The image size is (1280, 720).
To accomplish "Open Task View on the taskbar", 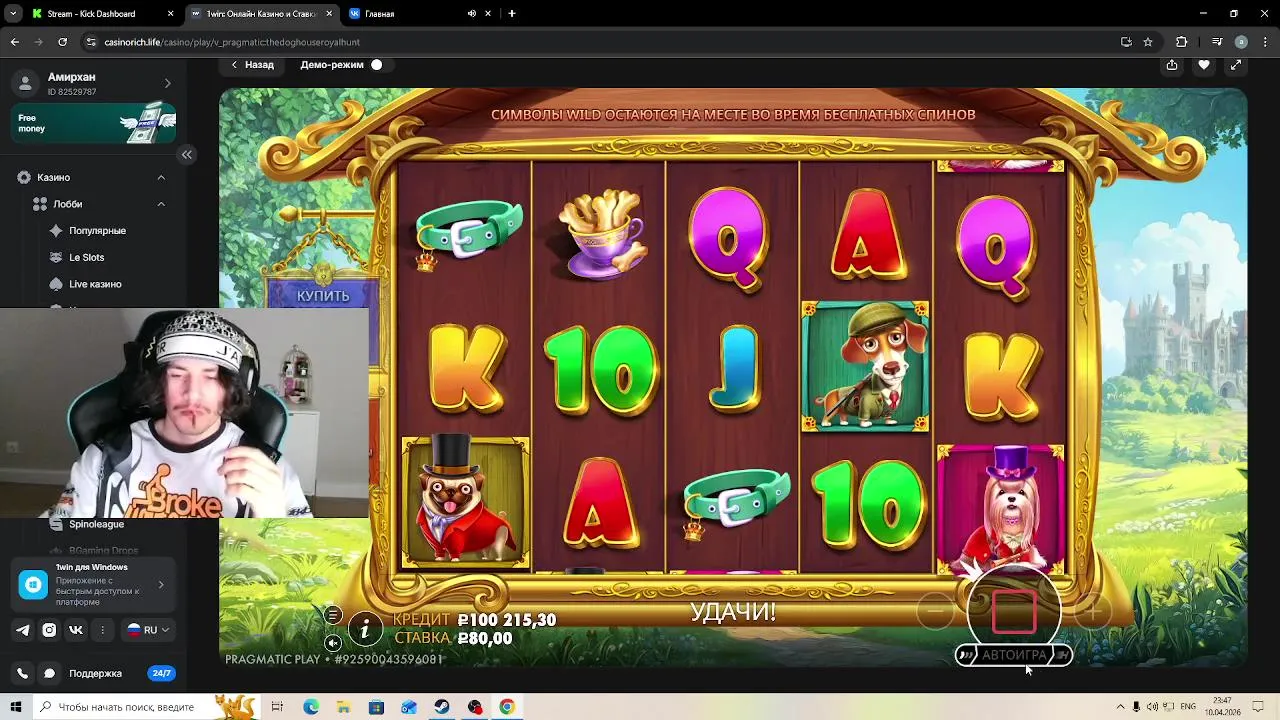I will (x=277, y=707).
